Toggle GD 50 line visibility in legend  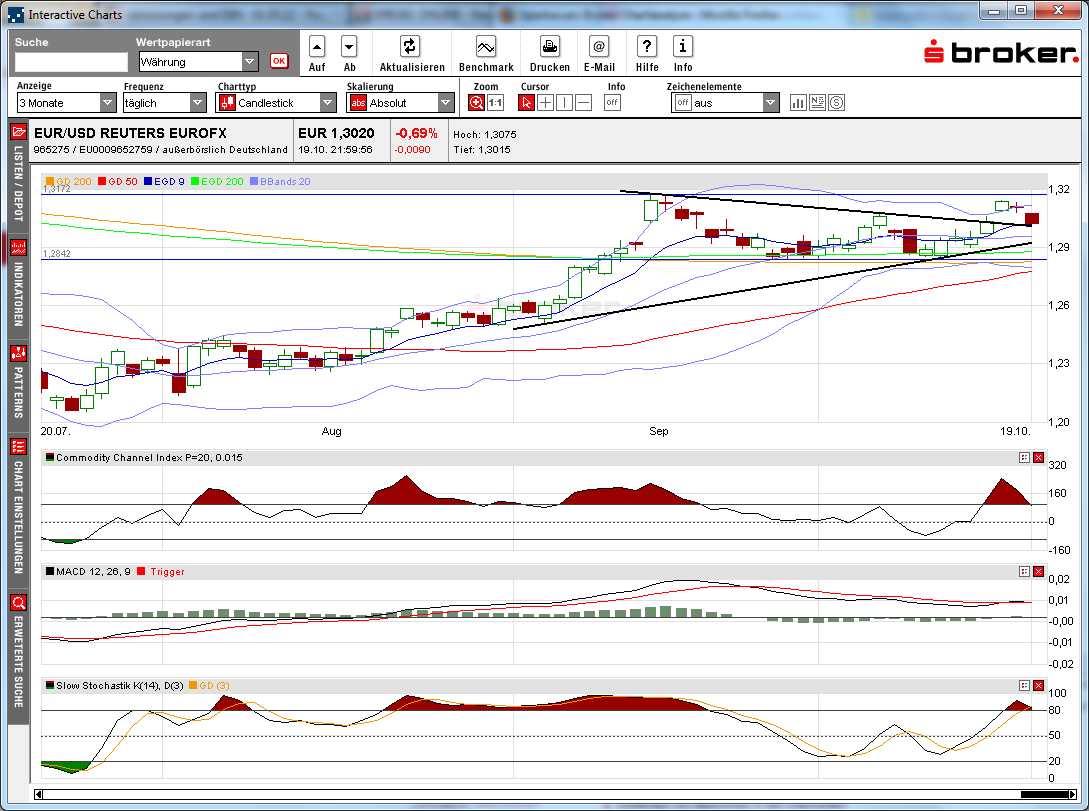(x=117, y=181)
